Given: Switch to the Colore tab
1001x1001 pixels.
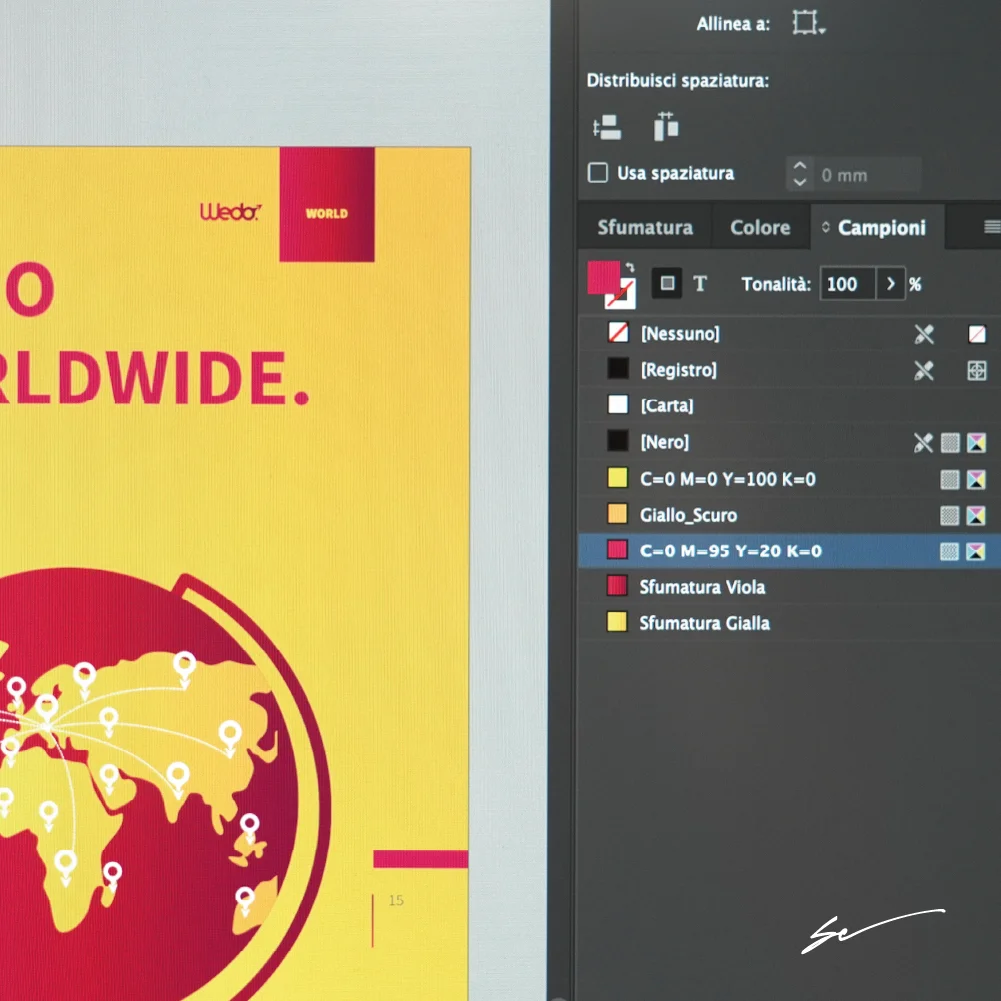Looking at the screenshot, I should pos(760,227).
